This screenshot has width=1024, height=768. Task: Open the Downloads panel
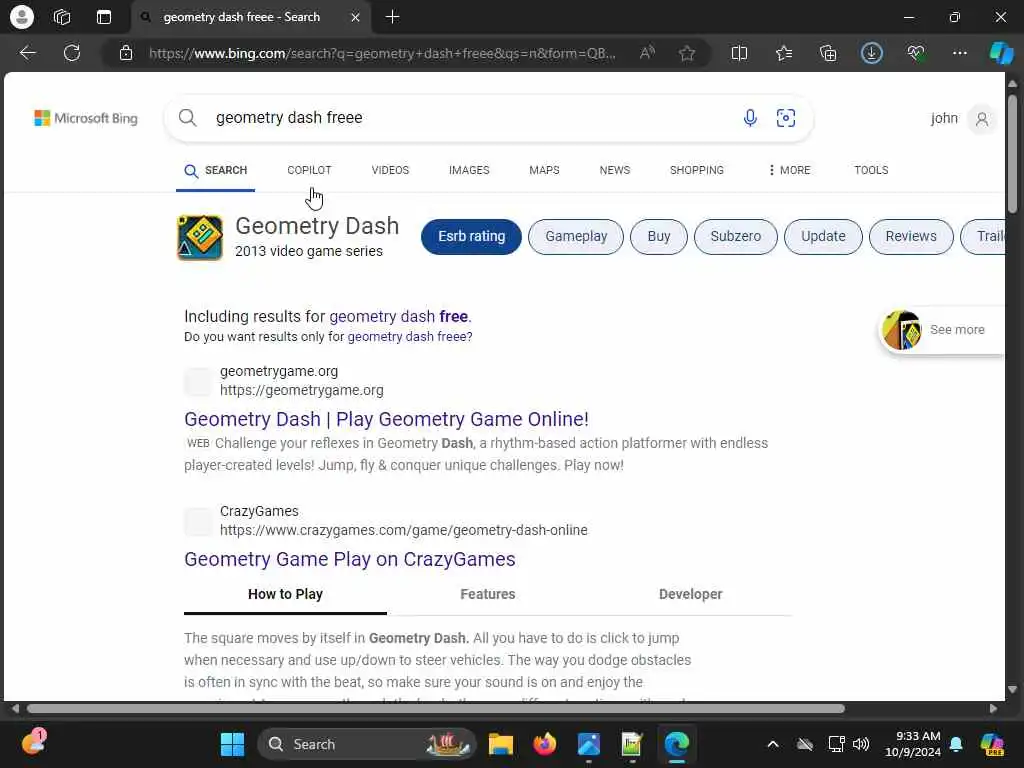[872, 53]
